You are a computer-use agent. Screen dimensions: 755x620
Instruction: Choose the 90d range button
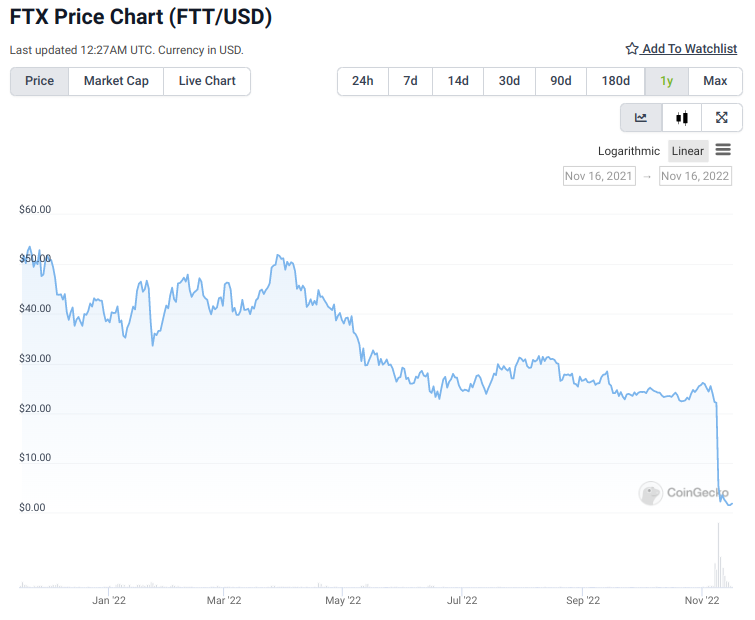pyautogui.click(x=561, y=81)
